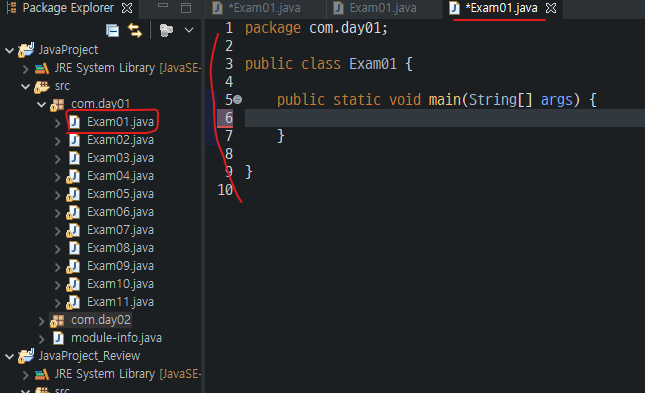This screenshot has width=645, height=393.
Task: Open the Package Explorer View Menu dropdown
Action: pyautogui.click(x=189, y=30)
